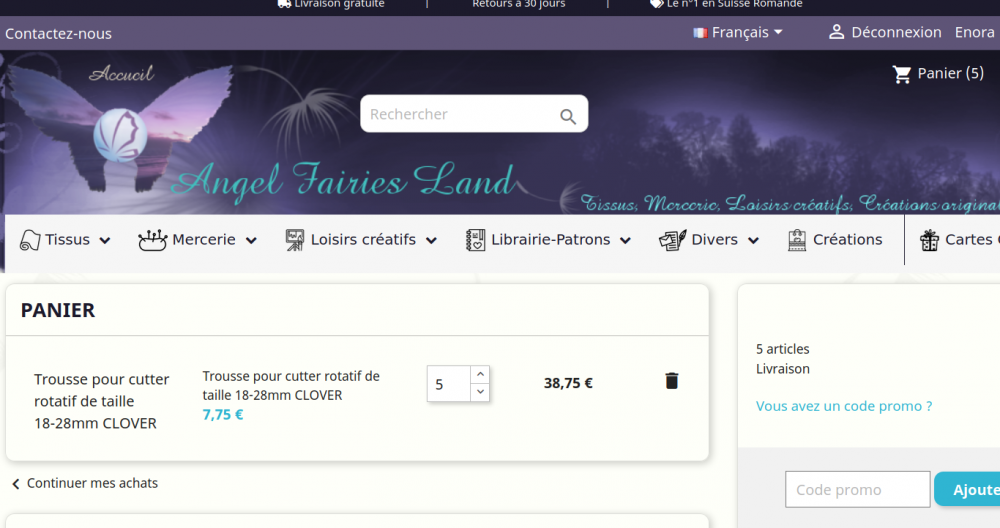Click Continuer mes achats link

click(x=92, y=483)
